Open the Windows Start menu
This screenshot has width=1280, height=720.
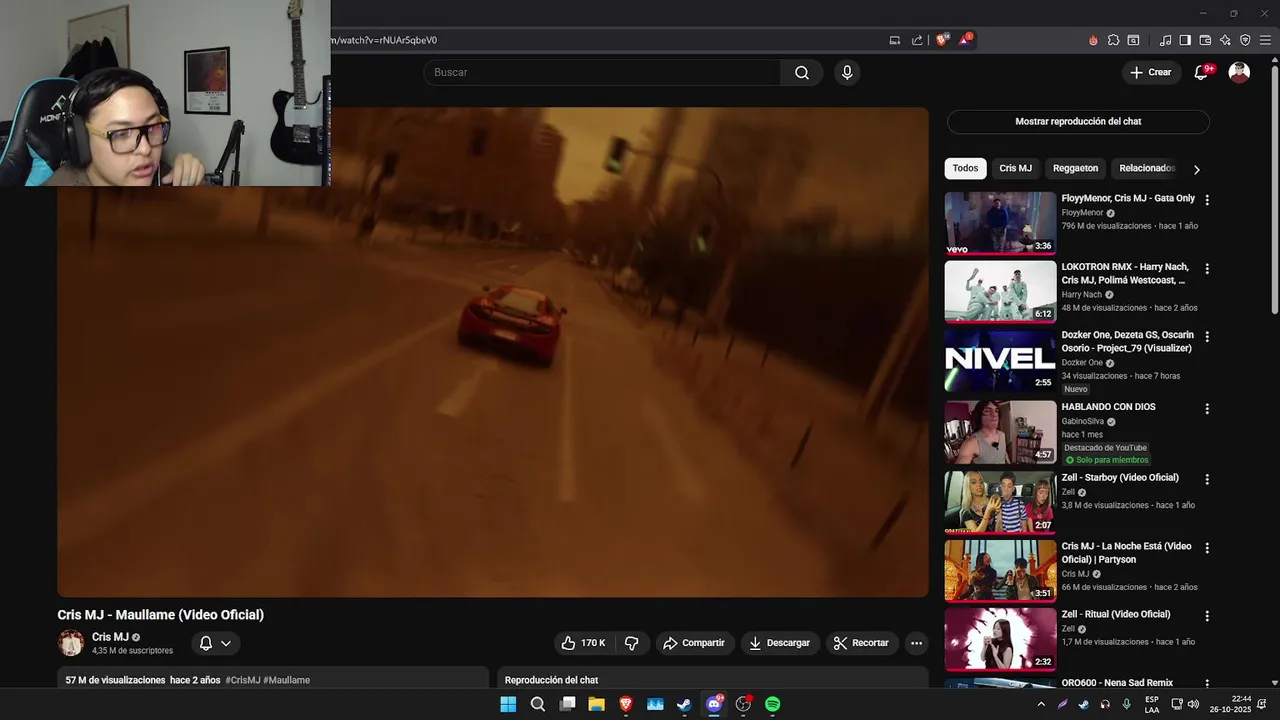(508, 704)
